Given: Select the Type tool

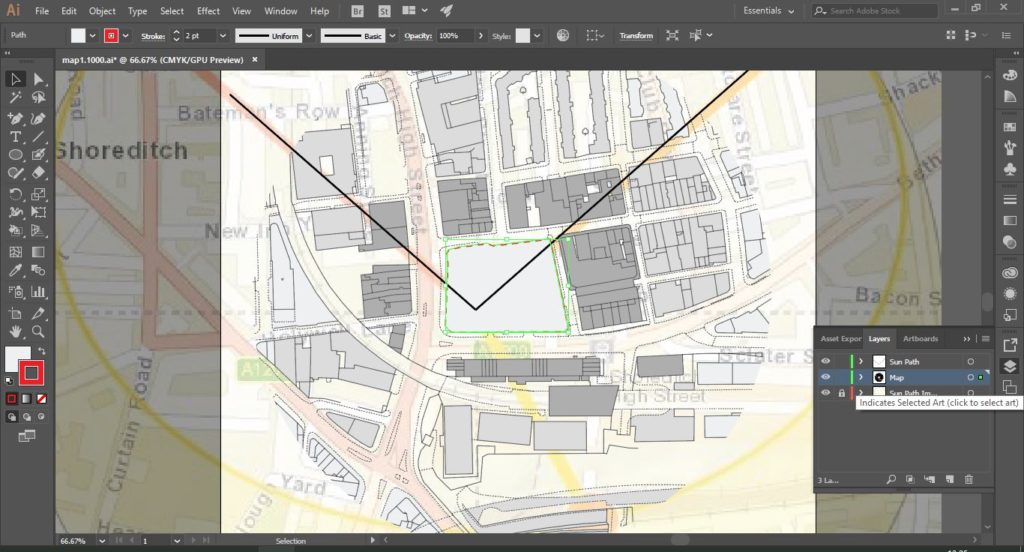Looking at the screenshot, I should (15, 137).
